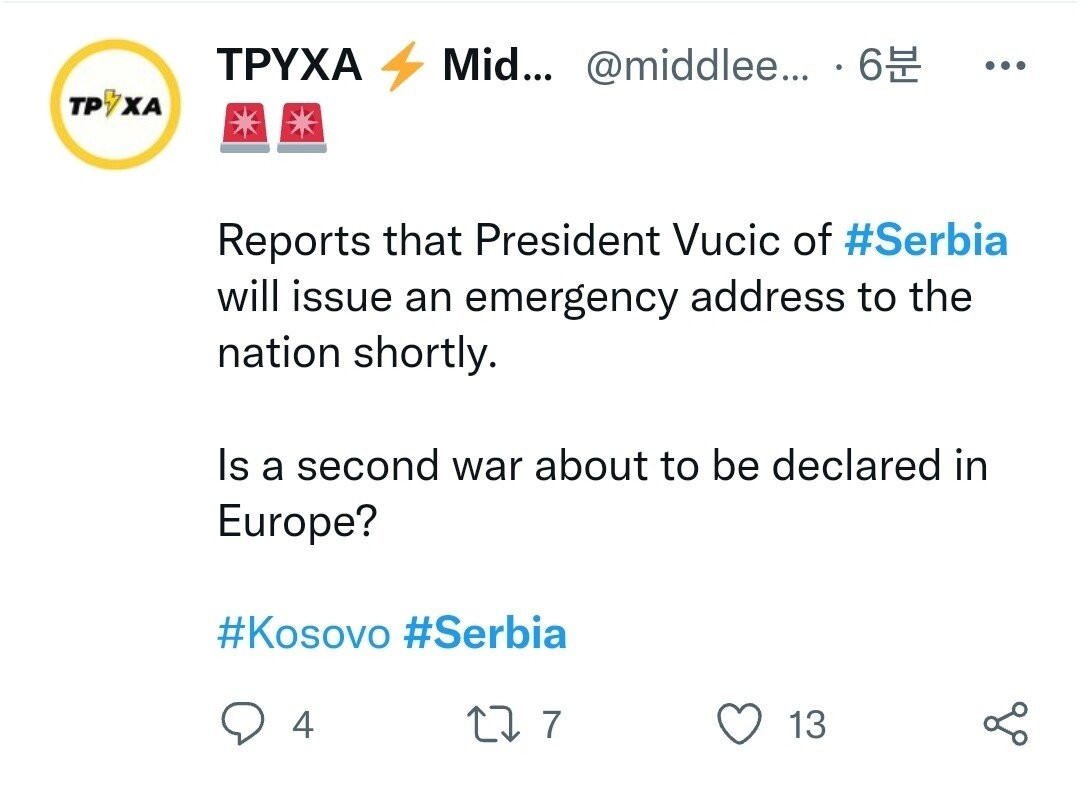Open the TPYXA profile avatar
Image resolution: width=1080 pixels, height=800 pixels.
coord(115,105)
